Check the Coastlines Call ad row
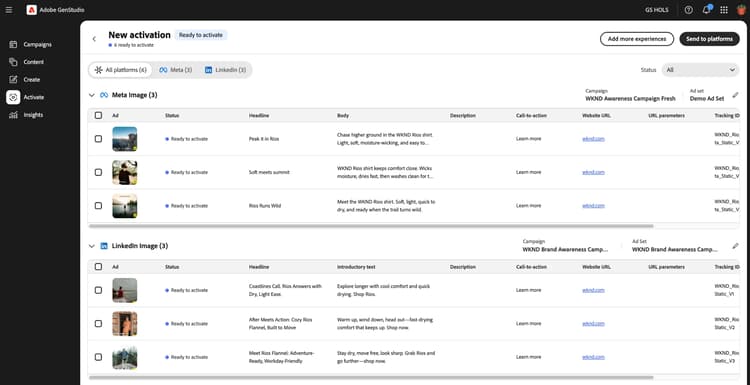750x385 pixels. pos(98,290)
